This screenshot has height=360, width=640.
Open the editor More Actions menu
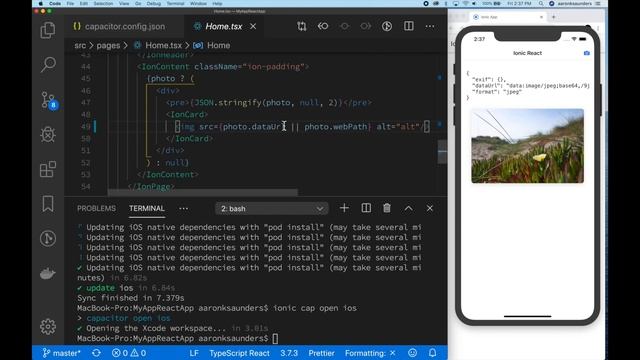pyautogui.click(x=430, y=27)
